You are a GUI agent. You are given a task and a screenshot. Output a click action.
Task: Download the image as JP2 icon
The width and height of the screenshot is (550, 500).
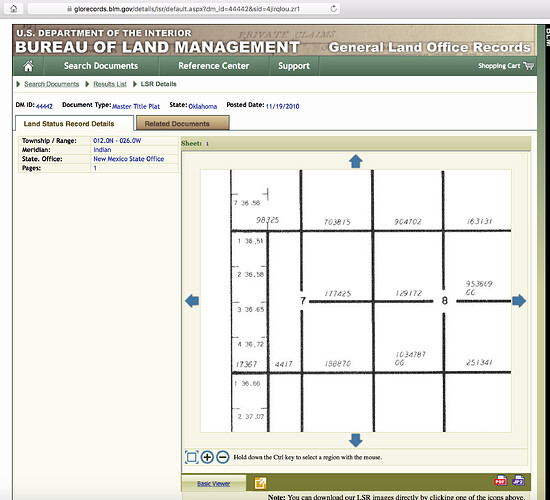[x=518, y=480]
